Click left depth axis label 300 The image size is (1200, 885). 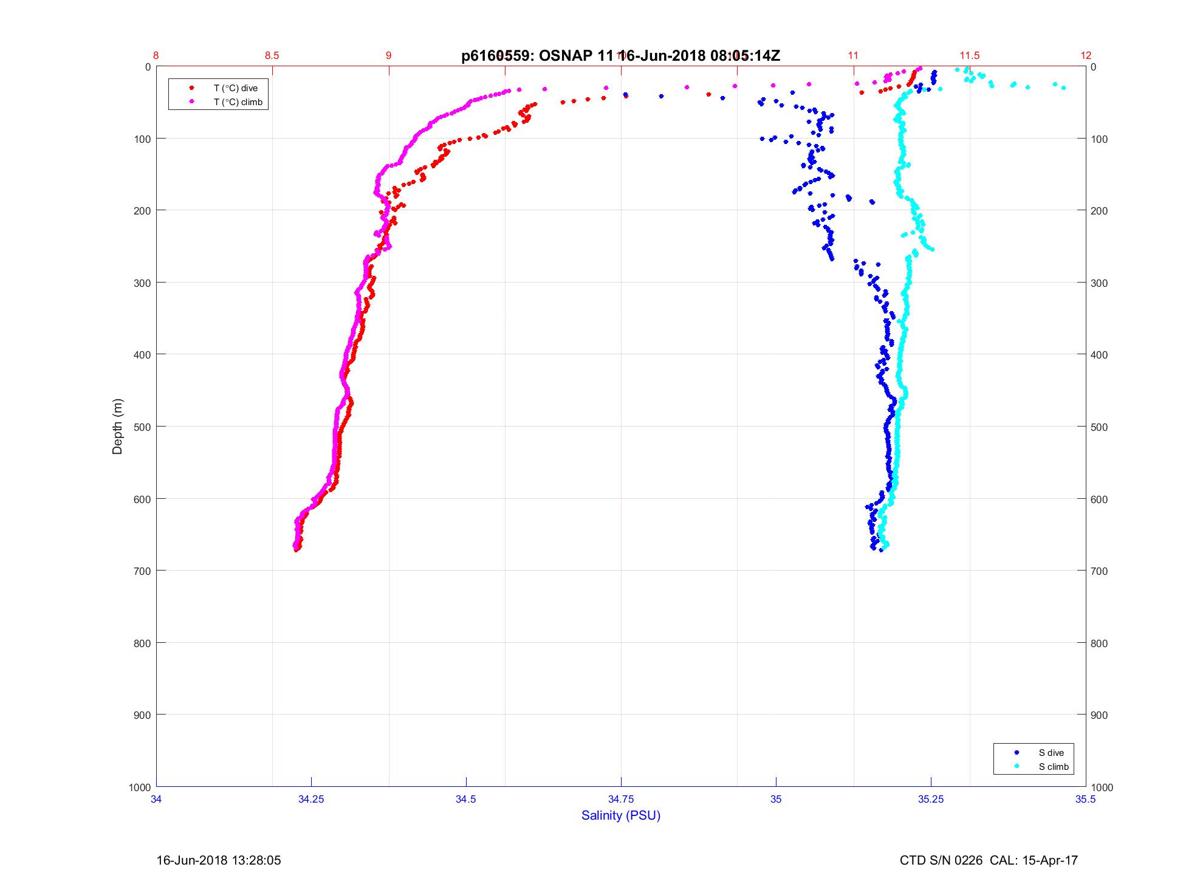142,283
